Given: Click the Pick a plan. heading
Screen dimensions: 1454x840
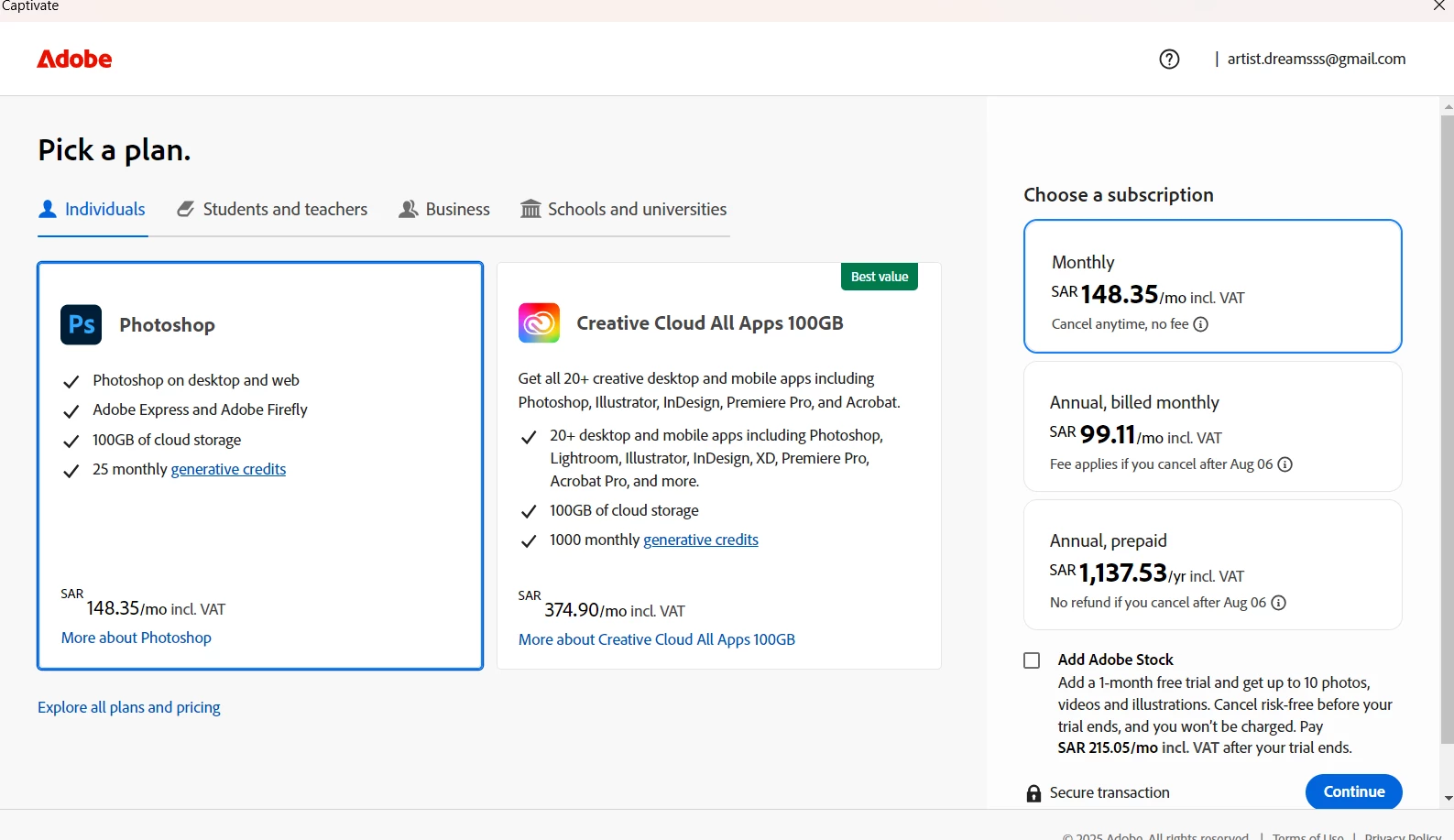Looking at the screenshot, I should [x=115, y=150].
